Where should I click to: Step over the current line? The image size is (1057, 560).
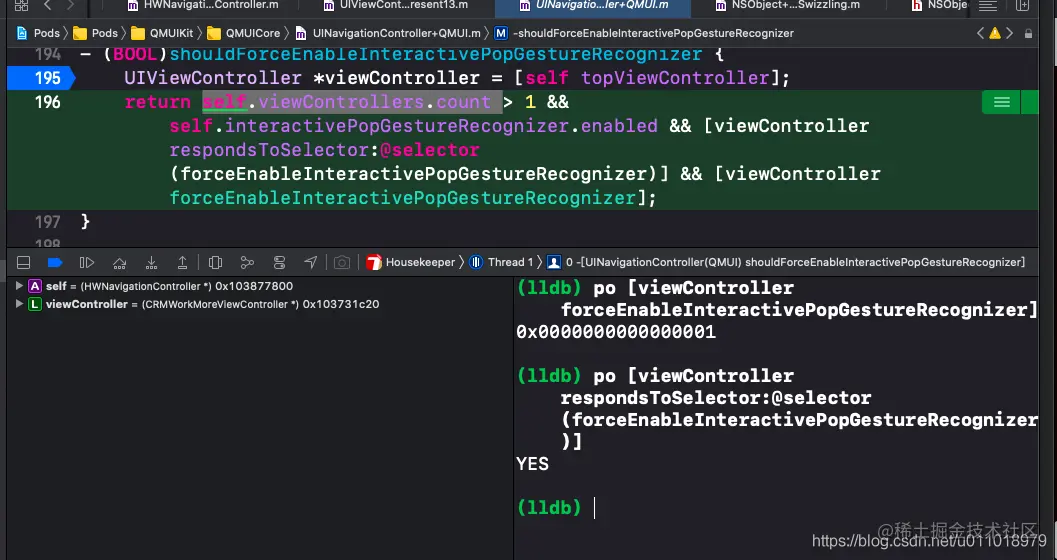click(119, 262)
